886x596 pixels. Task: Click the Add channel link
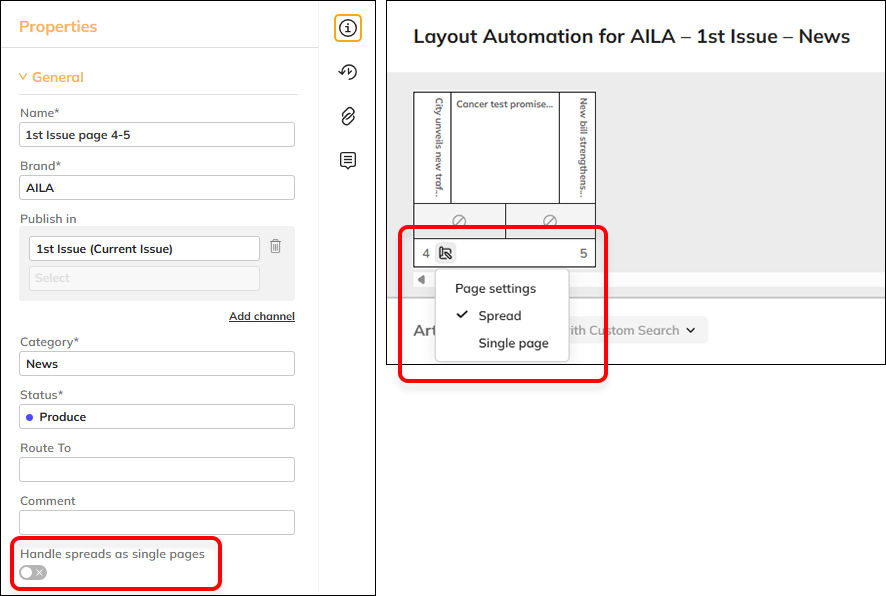coord(261,316)
